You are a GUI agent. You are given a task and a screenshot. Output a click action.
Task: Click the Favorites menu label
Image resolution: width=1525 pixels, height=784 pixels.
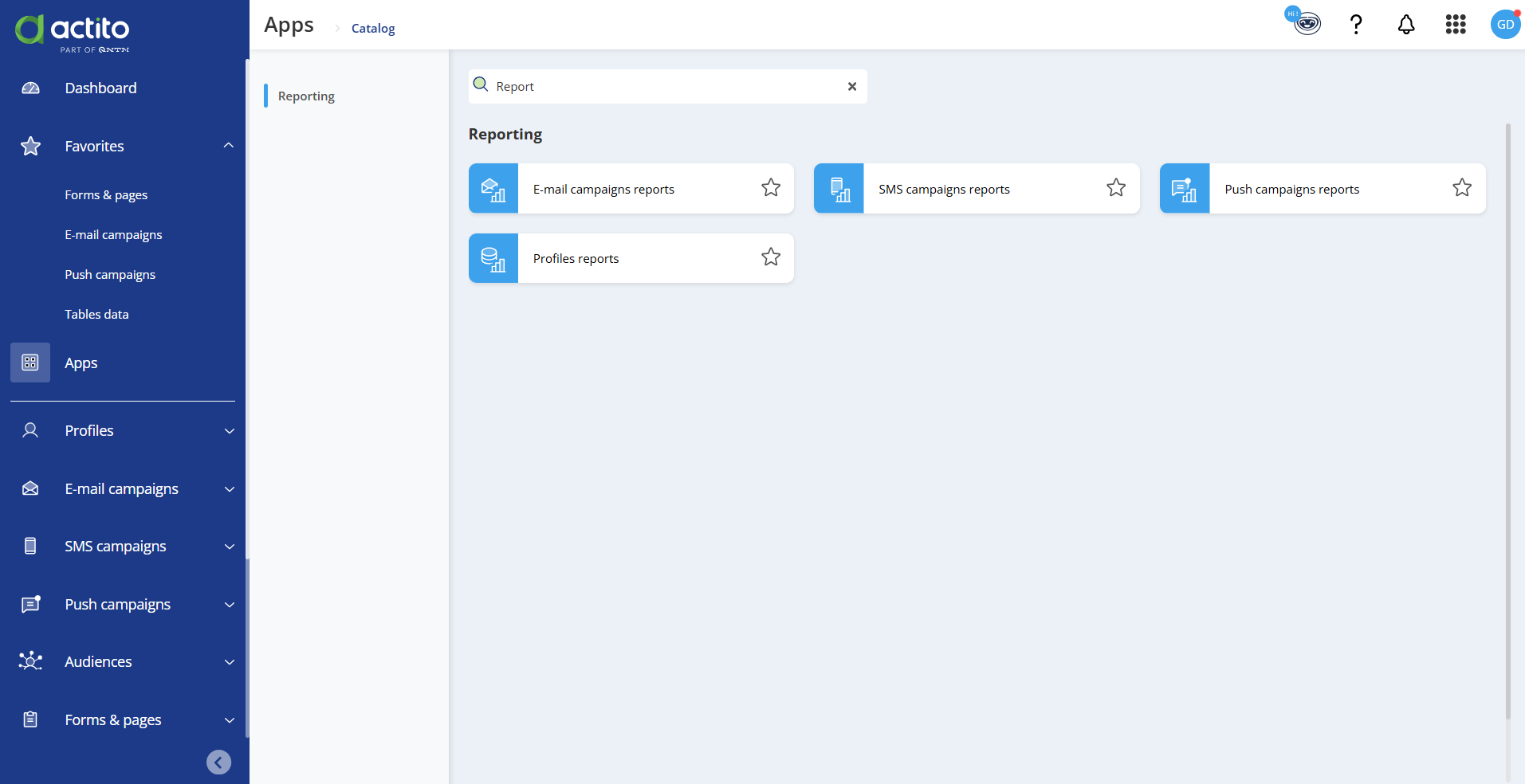point(94,147)
